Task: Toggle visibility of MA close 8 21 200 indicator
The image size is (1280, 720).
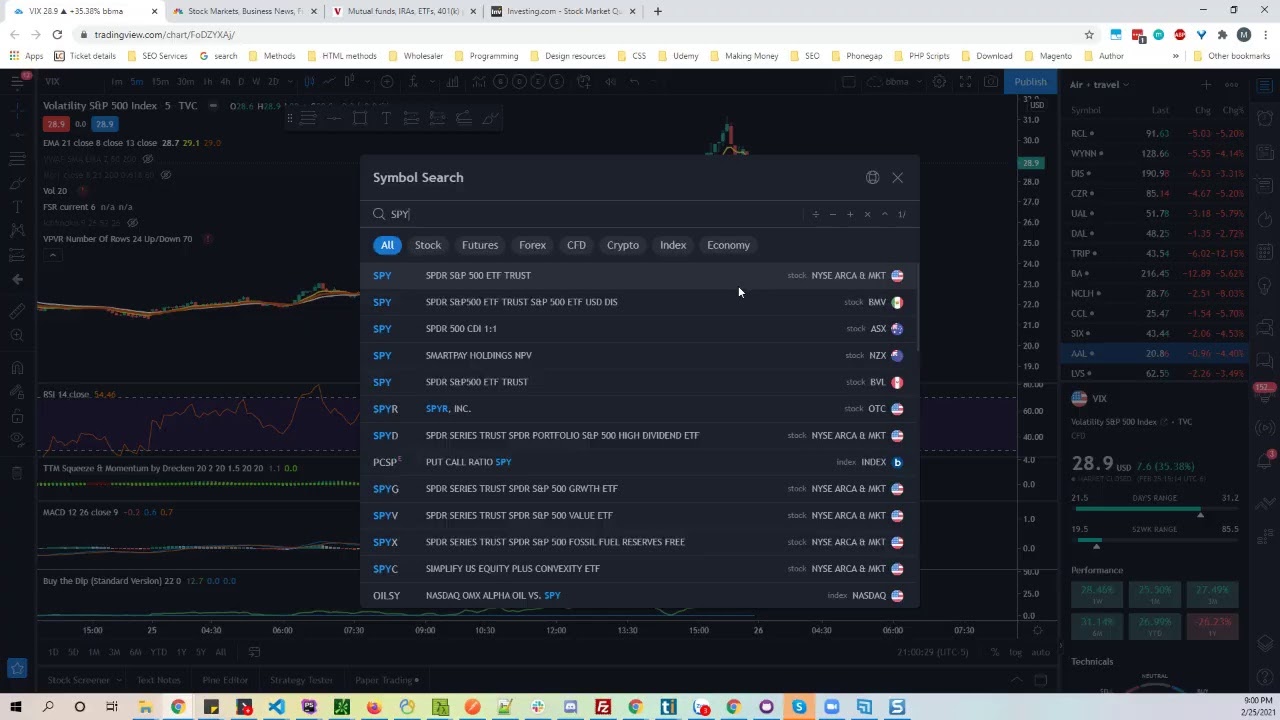Action: click(166, 175)
